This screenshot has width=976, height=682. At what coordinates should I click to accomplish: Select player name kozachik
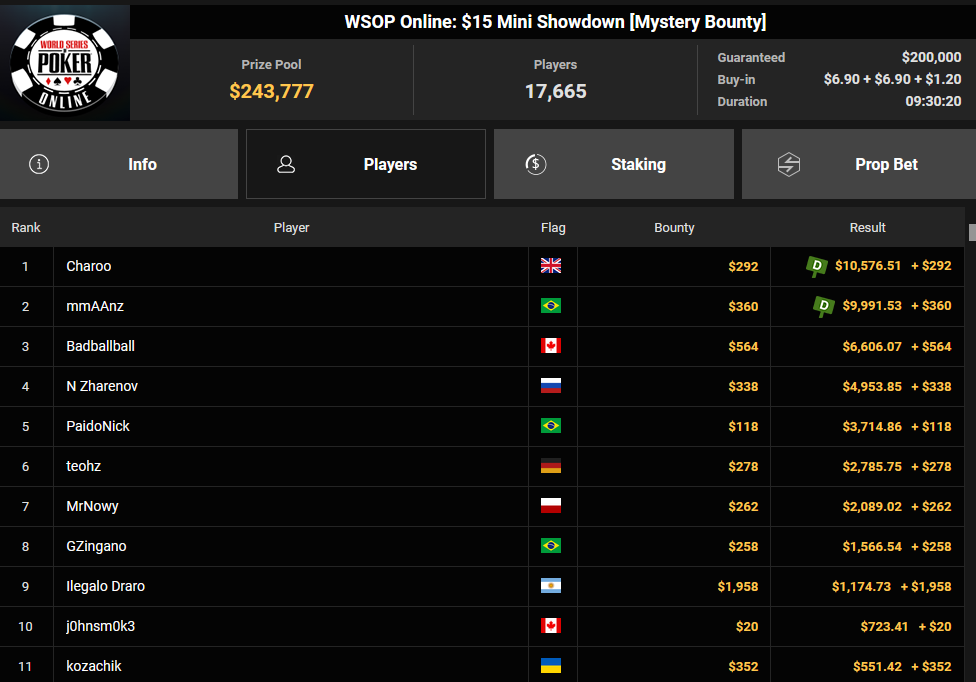pos(94,666)
